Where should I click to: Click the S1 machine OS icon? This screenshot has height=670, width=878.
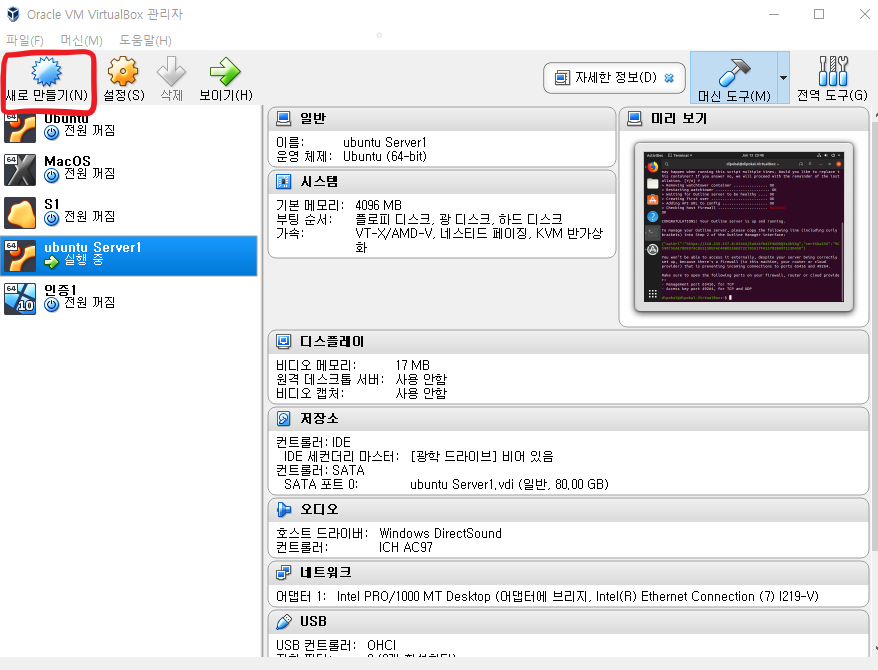[x=20, y=213]
